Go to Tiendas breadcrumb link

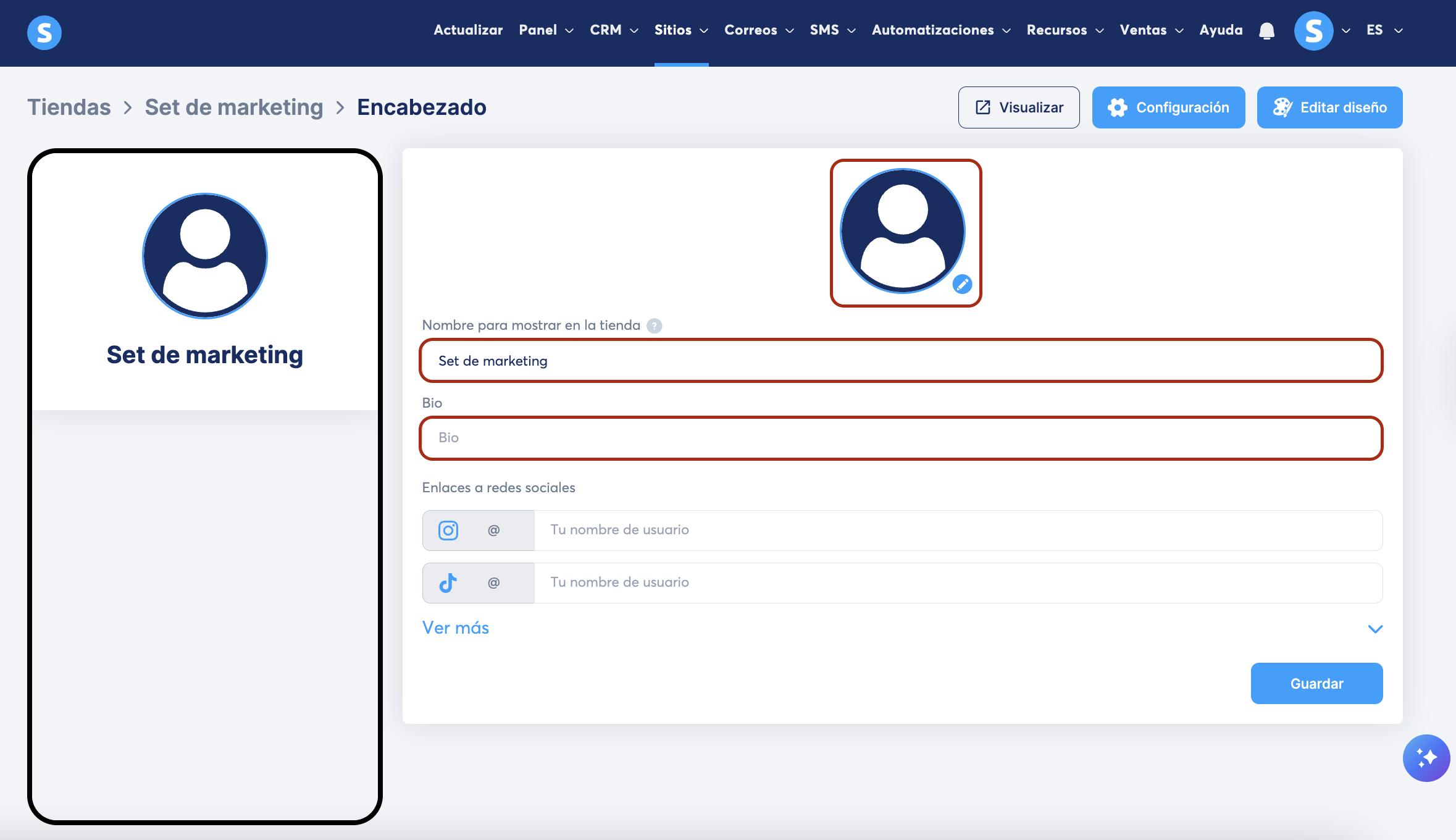pyautogui.click(x=69, y=107)
